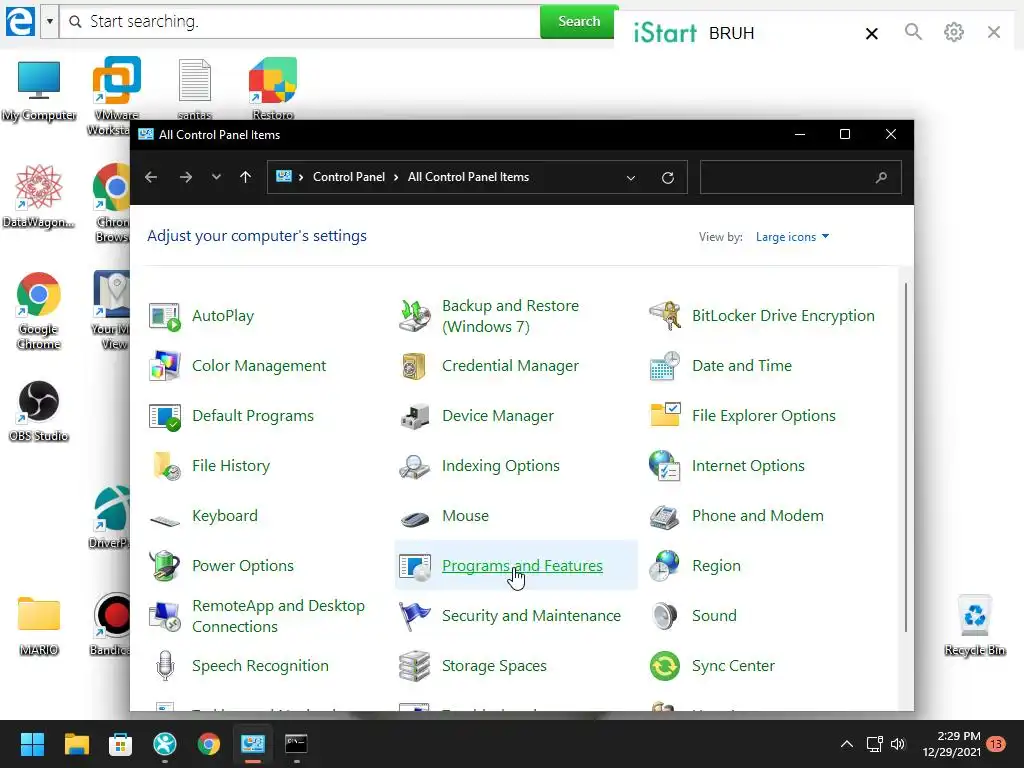The image size is (1024, 768).
Task: Click the volume icon in system tray
Action: click(x=898, y=744)
